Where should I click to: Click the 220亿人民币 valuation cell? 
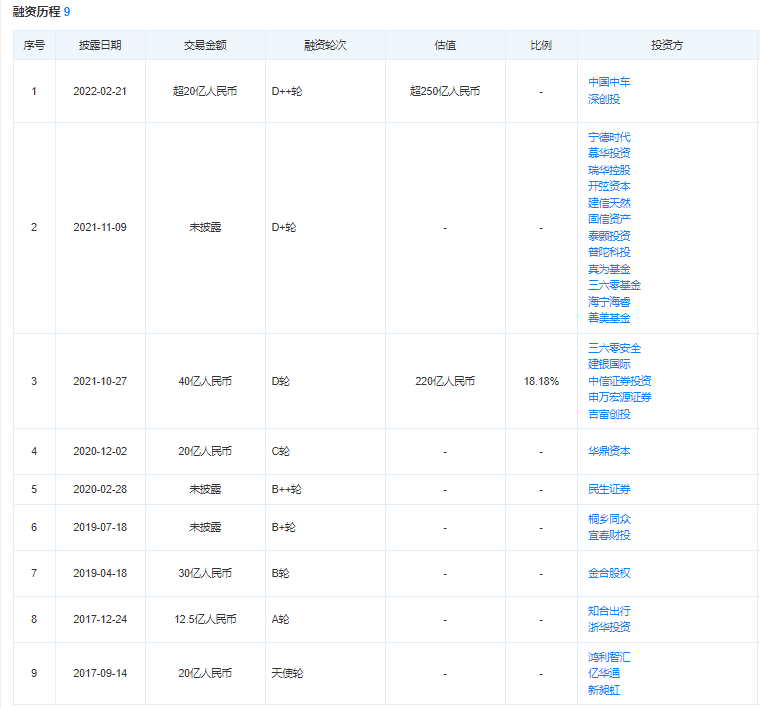[445, 381]
